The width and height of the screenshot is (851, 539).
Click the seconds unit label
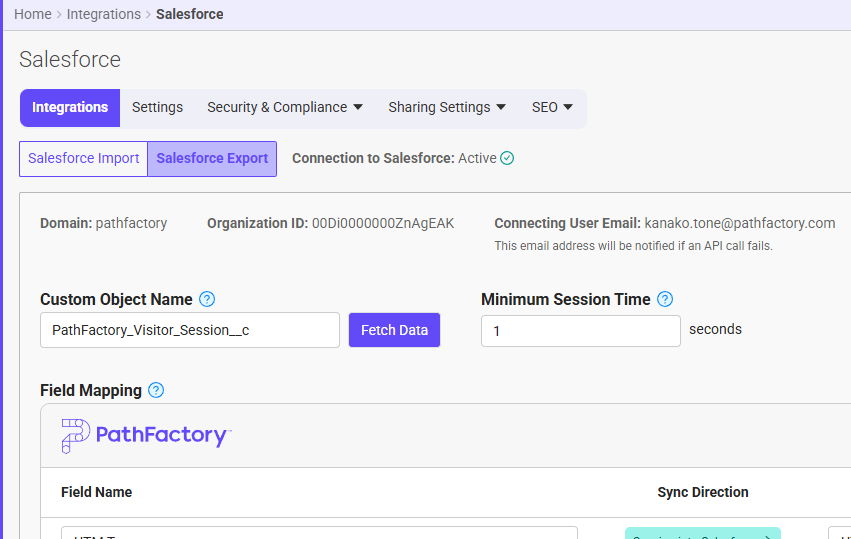click(715, 329)
